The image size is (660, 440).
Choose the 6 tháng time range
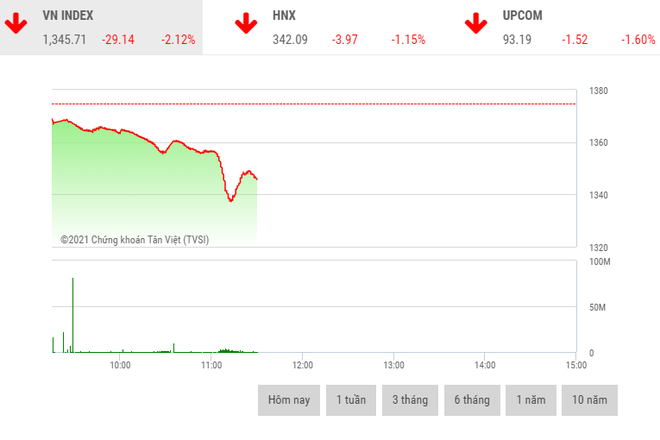[x=472, y=400]
